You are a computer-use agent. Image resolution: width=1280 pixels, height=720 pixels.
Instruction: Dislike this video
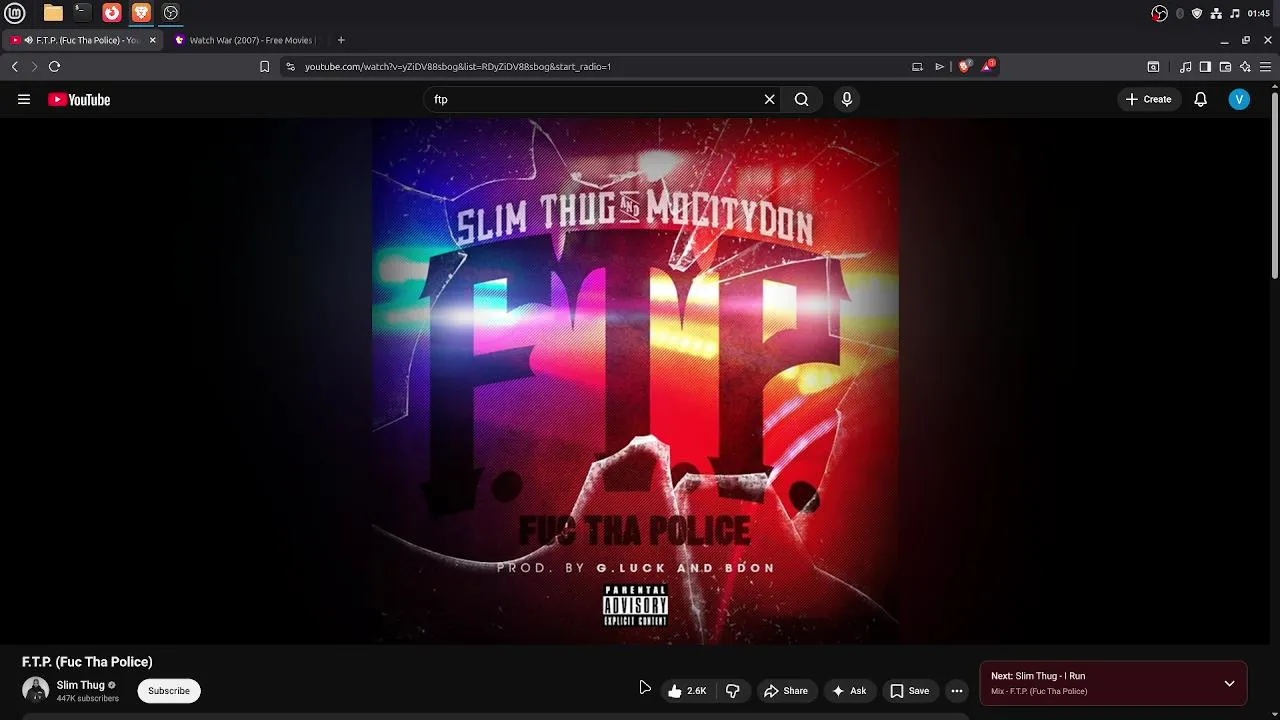point(733,691)
